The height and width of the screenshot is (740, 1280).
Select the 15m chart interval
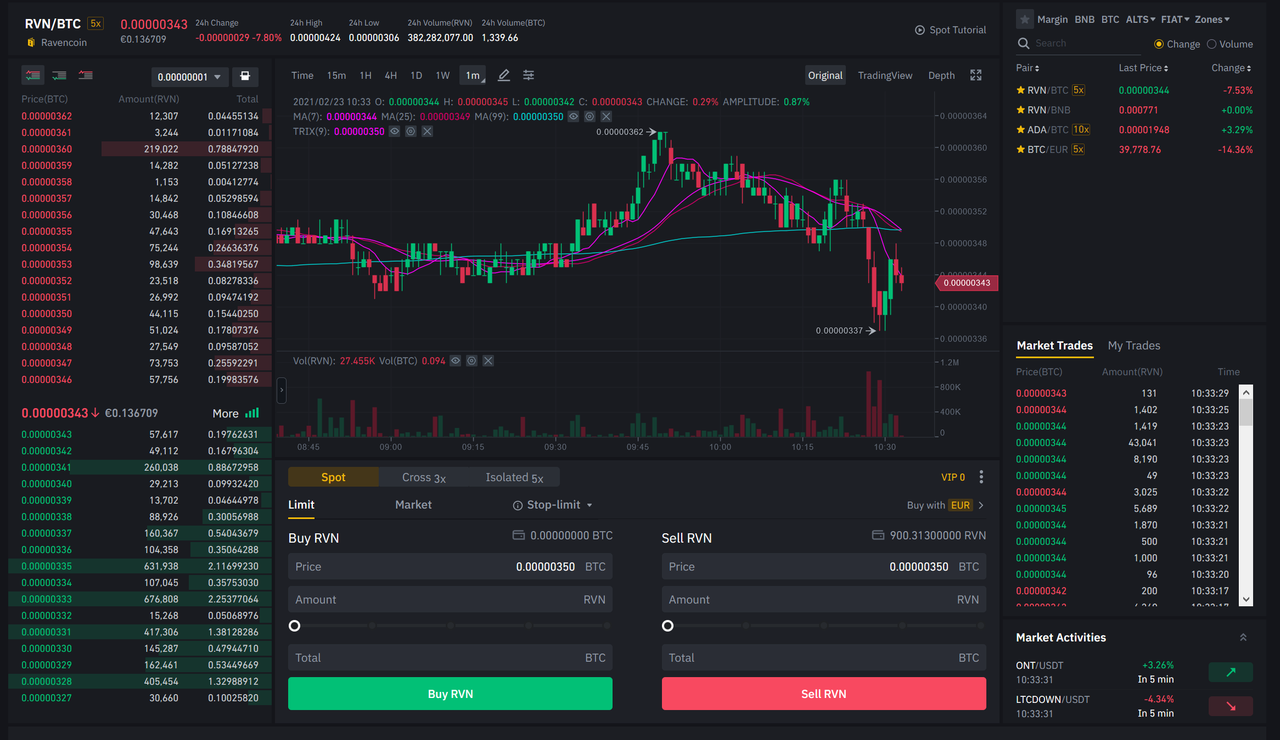[337, 76]
